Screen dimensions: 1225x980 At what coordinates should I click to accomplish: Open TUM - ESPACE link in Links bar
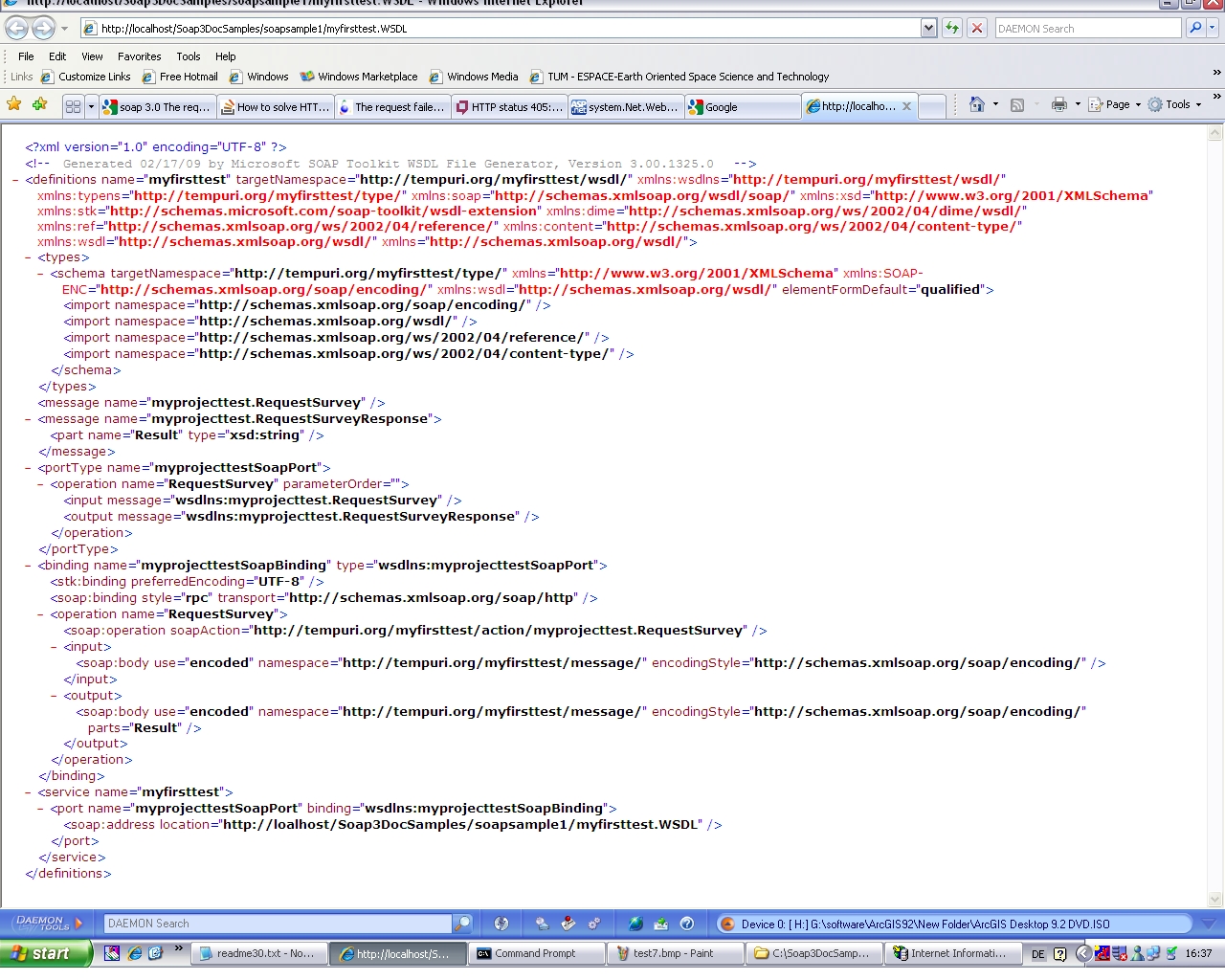click(679, 77)
